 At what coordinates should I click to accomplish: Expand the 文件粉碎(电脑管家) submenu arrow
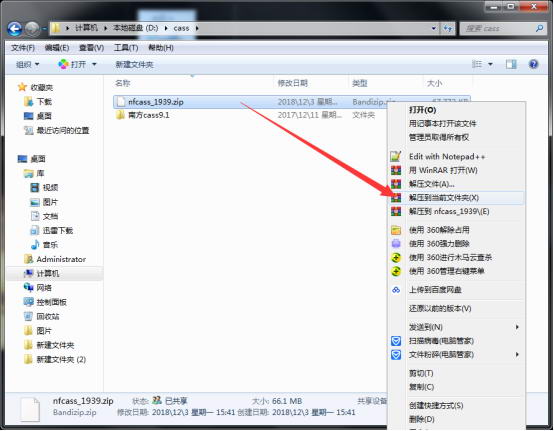517,354
